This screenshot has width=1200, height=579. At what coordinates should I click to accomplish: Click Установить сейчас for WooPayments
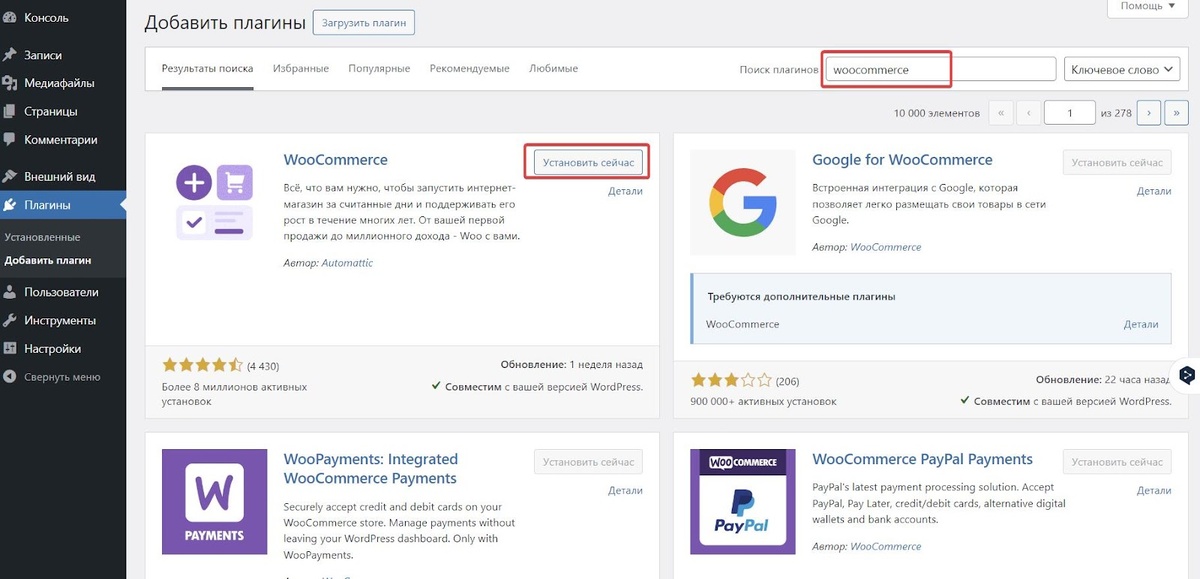[x=588, y=462]
